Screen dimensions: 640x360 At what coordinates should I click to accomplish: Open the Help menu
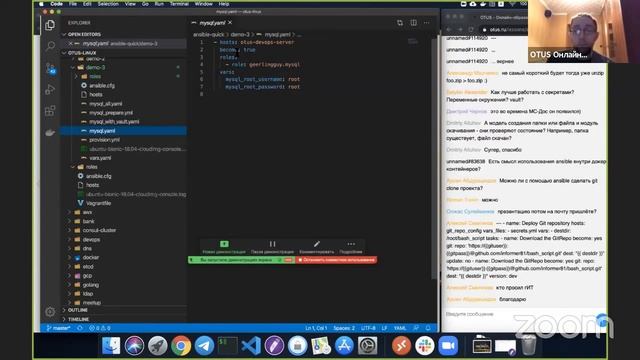(x=224, y=4)
